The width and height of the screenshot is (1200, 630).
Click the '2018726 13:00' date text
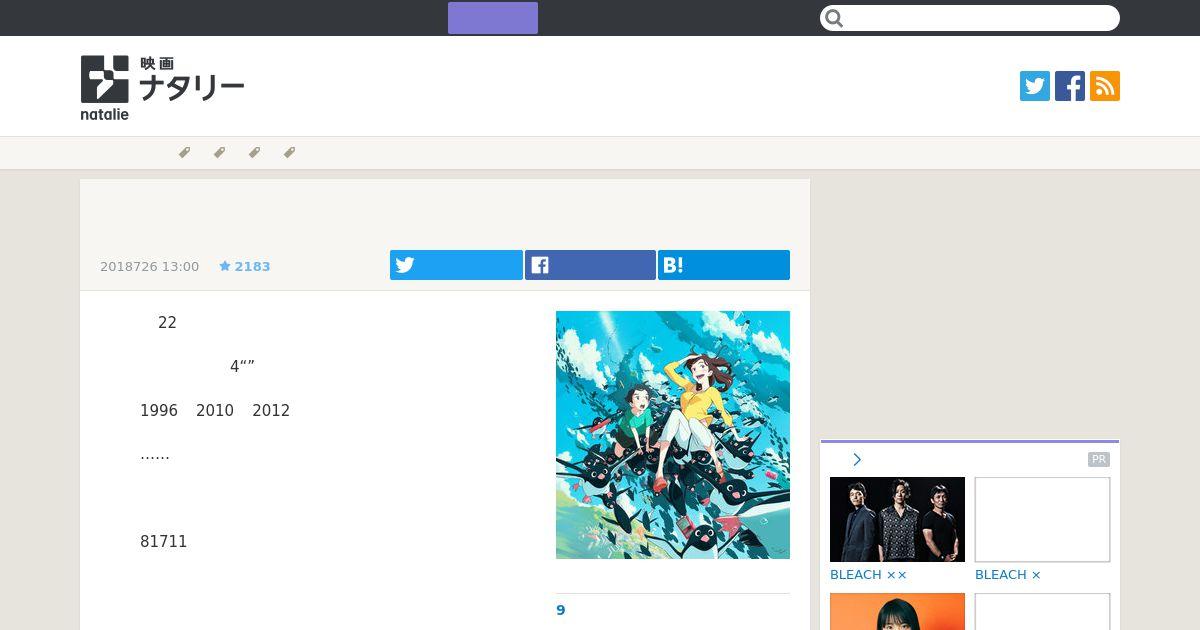tap(149, 266)
